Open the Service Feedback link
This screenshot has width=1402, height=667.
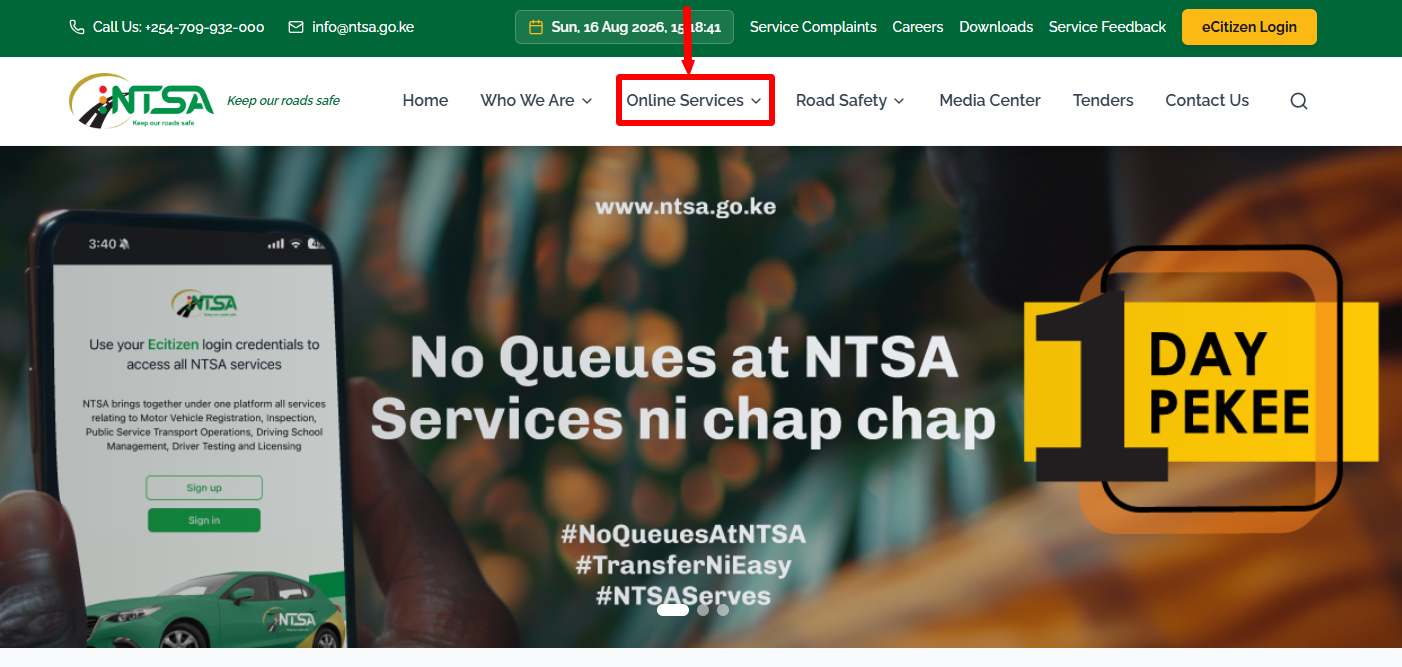click(x=1107, y=27)
